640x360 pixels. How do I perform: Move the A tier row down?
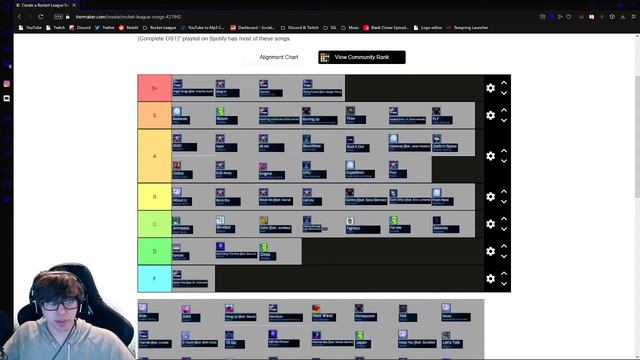504,161
